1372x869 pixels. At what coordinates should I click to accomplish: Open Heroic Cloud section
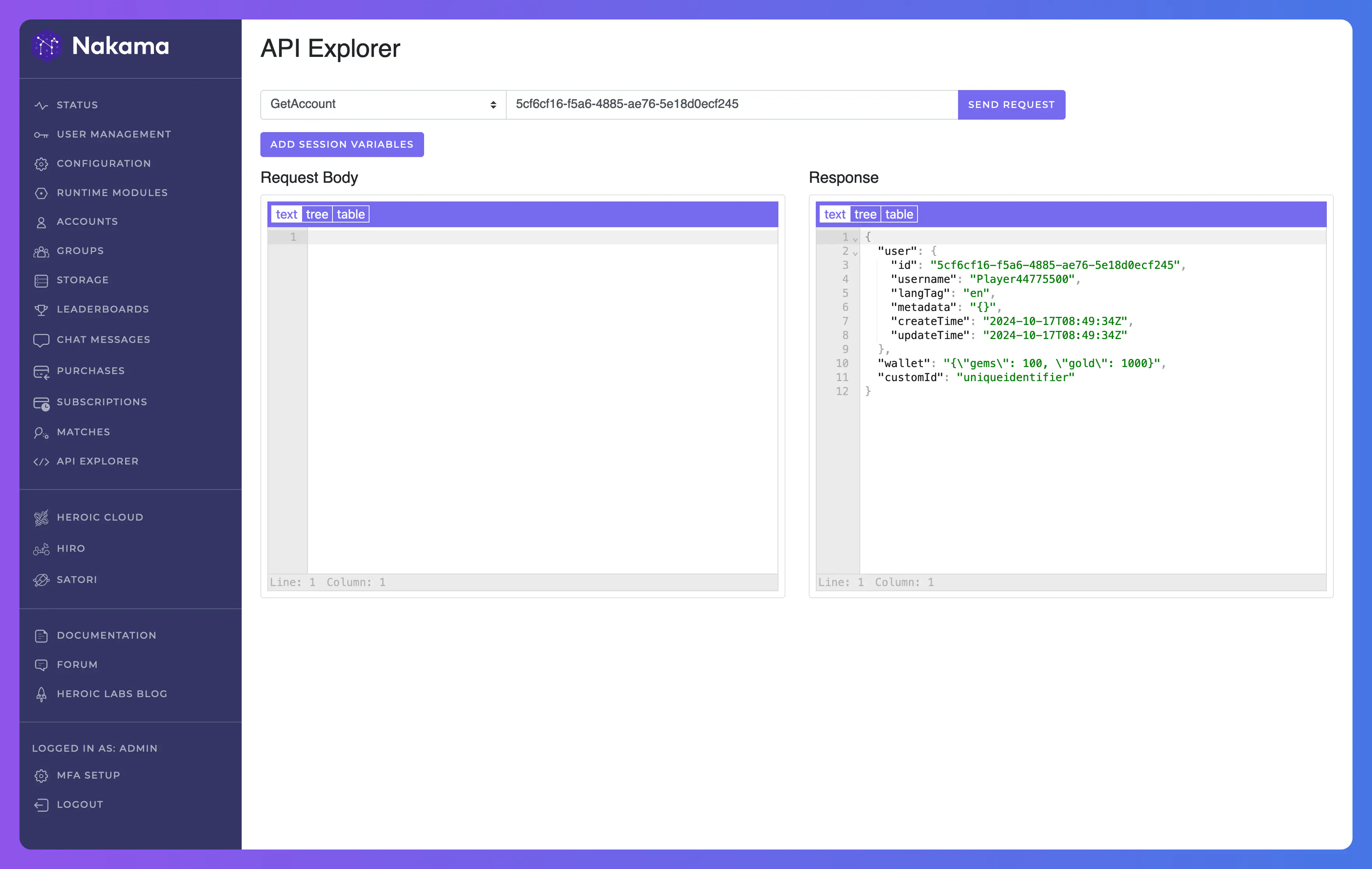[x=101, y=517]
